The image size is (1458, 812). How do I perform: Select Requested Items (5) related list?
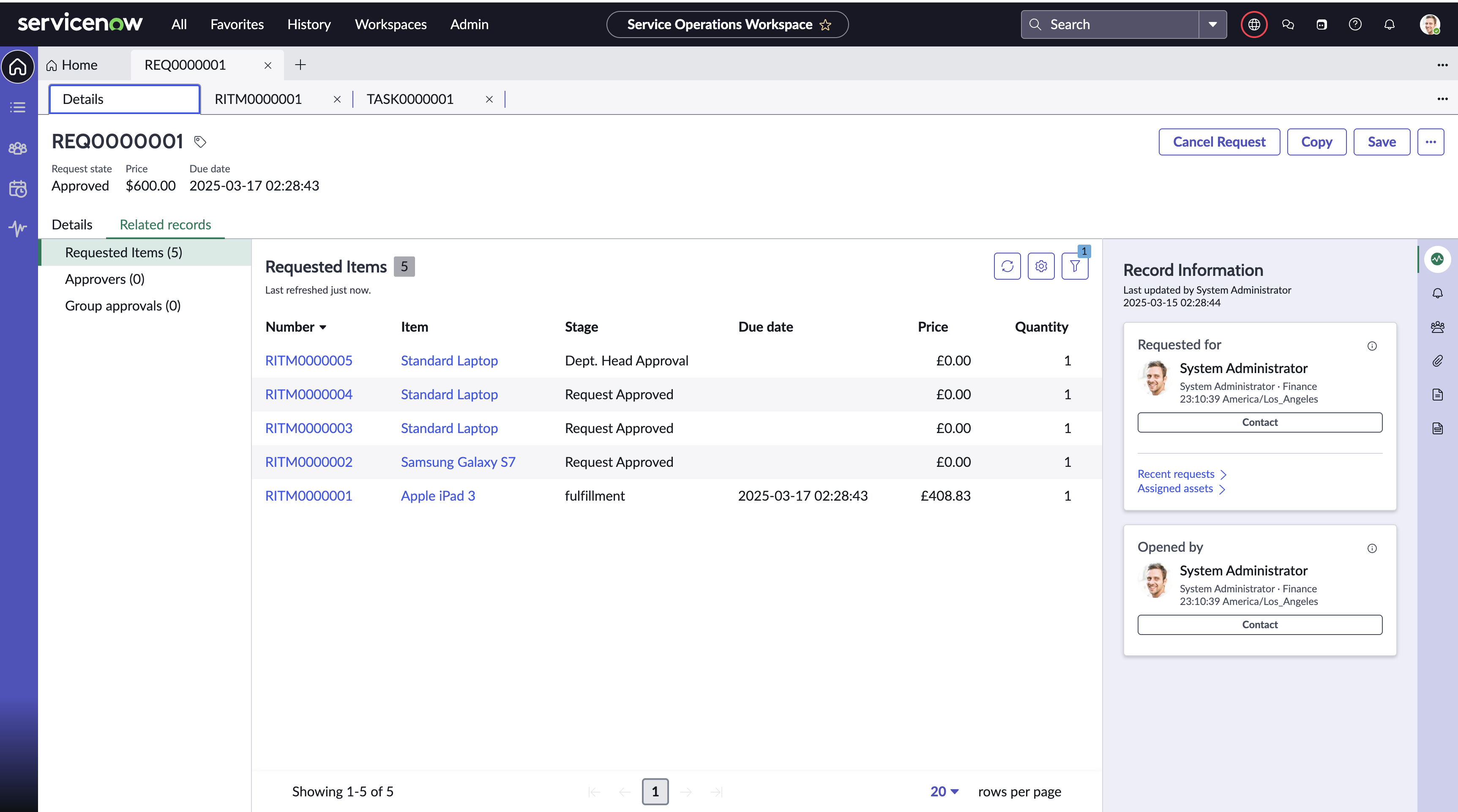[x=145, y=253]
